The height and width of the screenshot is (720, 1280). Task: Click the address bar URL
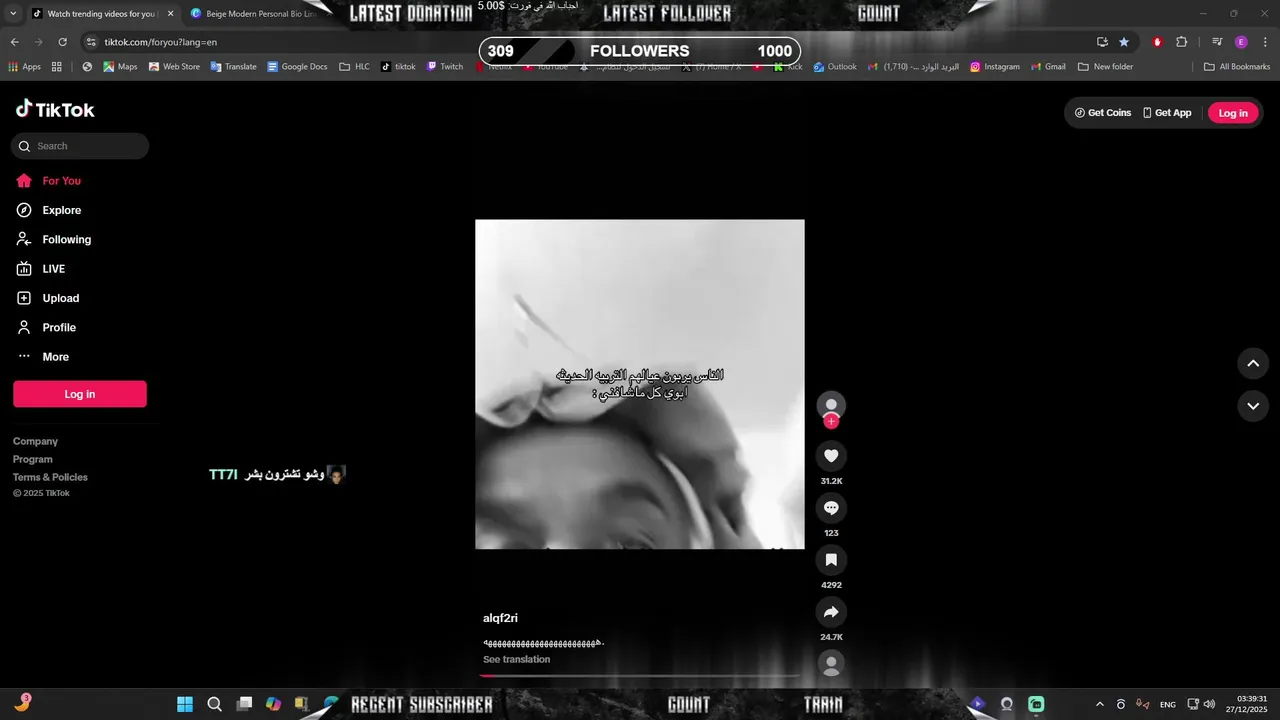(x=160, y=42)
